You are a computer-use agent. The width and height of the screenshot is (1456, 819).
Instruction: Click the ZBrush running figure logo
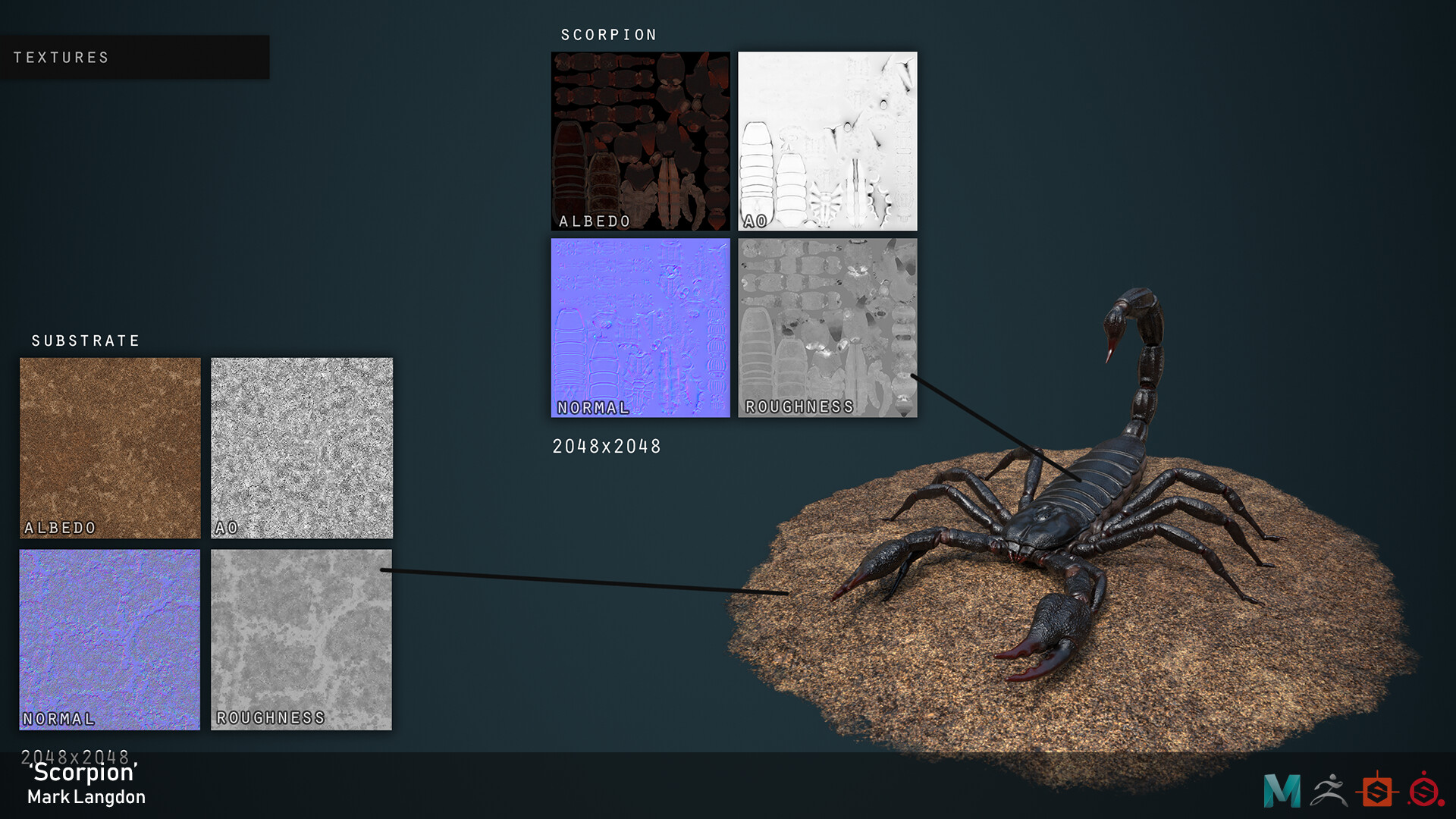[x=1329, y=791]
